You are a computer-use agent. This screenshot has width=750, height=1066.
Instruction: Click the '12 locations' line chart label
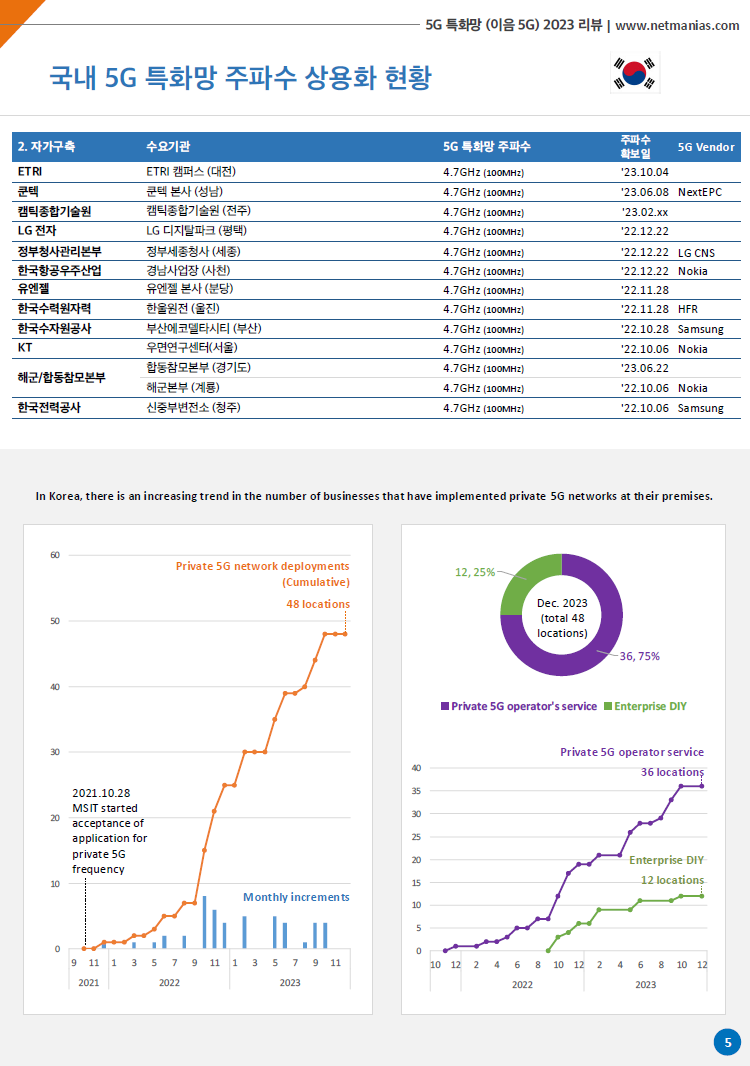coord(672,880)
